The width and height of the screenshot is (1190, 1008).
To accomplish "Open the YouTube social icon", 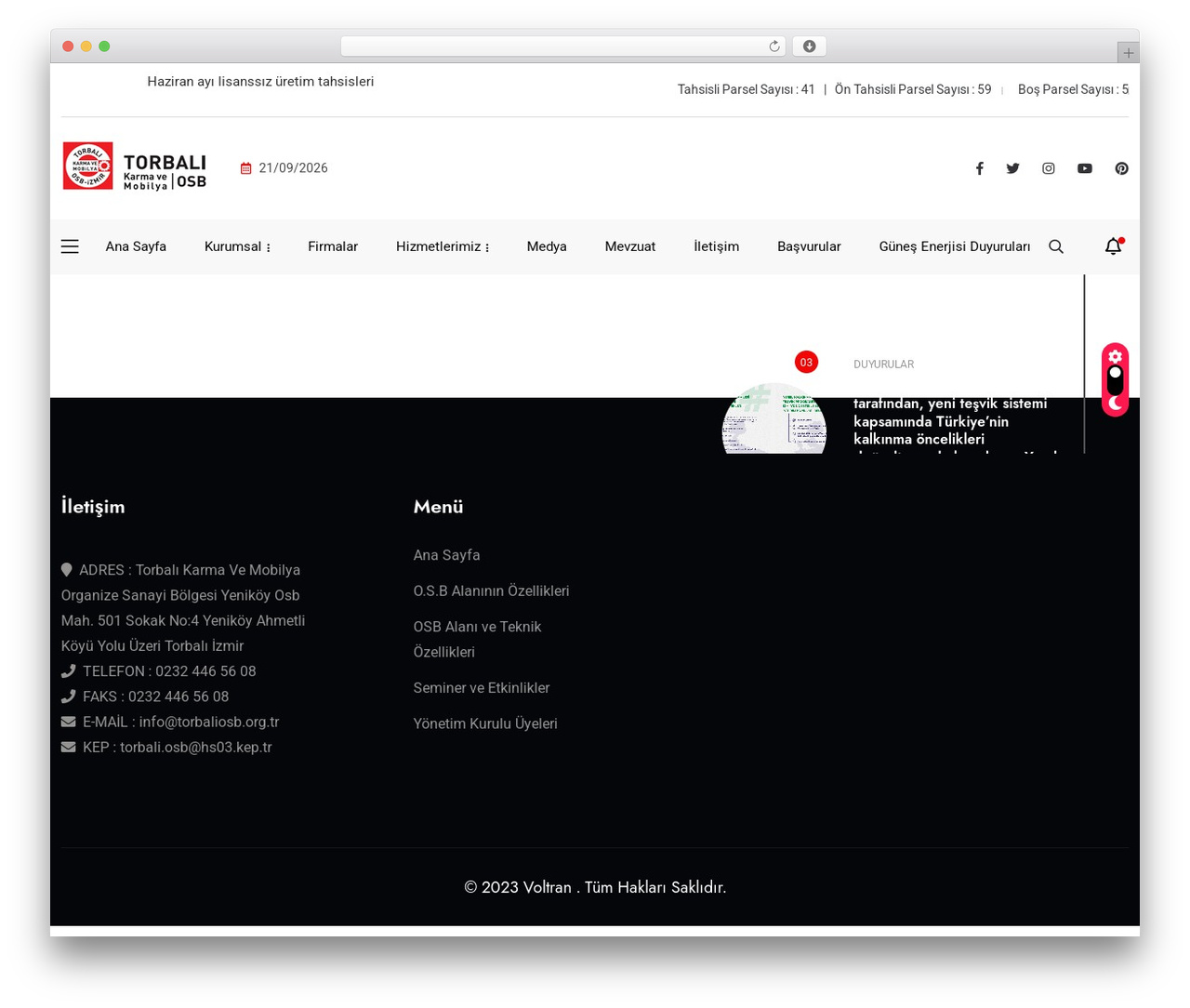I will [1084, 168].
